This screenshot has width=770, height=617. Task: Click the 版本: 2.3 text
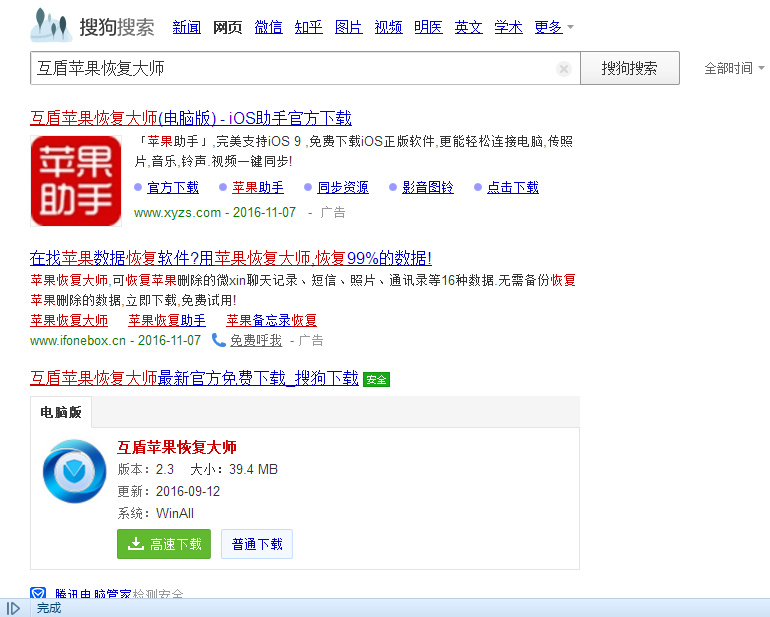[145, 470]
